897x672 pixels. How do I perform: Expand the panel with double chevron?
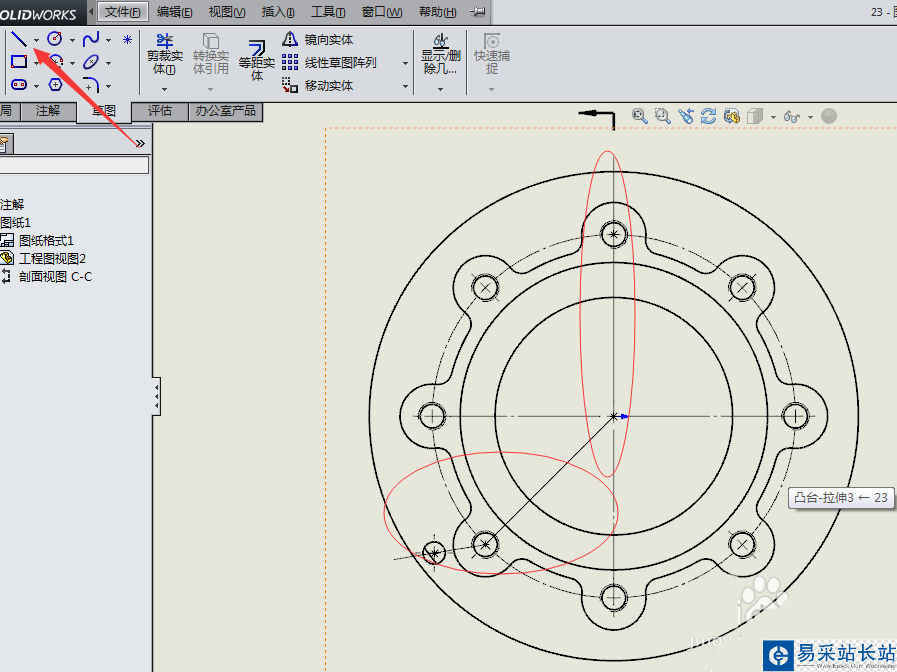pos(141,143)
